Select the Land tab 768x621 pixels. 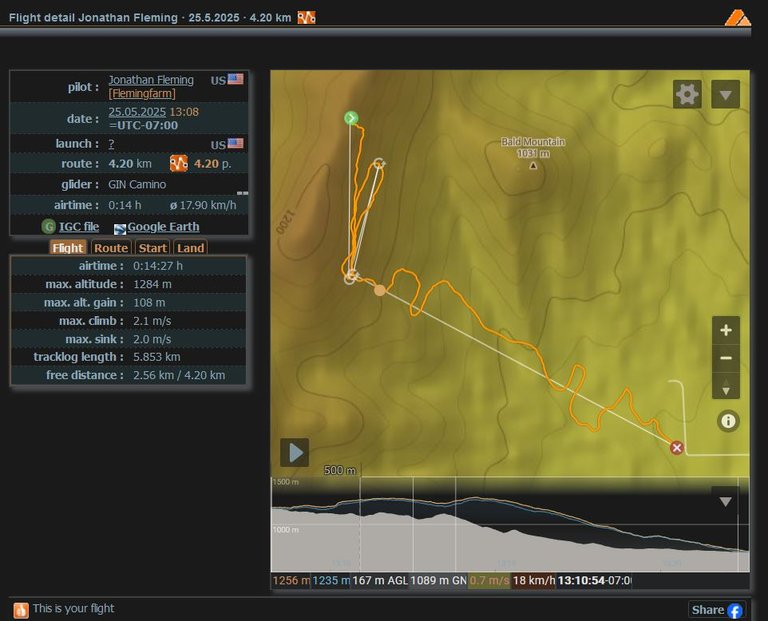point(190,248)
